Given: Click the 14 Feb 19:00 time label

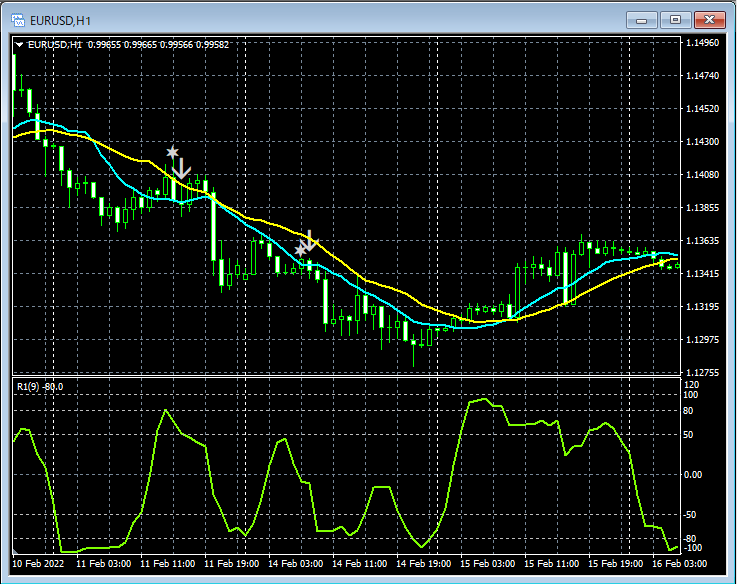Looking at the screenshot, I should (424, 564).
